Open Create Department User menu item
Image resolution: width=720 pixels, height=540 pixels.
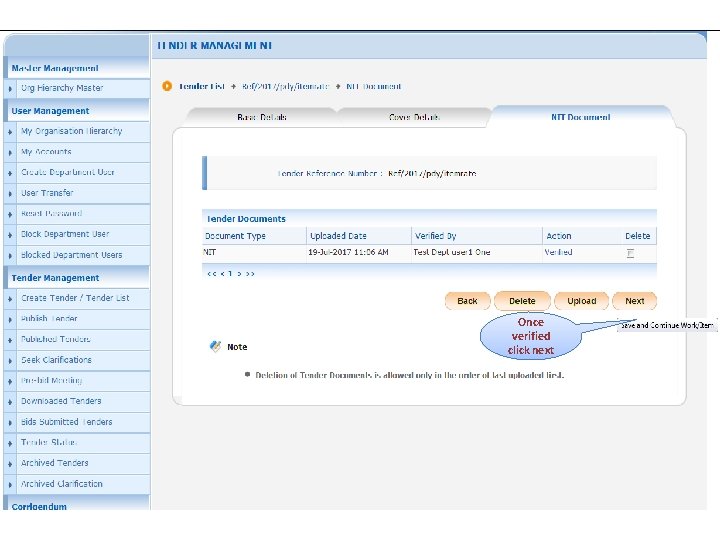pos(68,172)
